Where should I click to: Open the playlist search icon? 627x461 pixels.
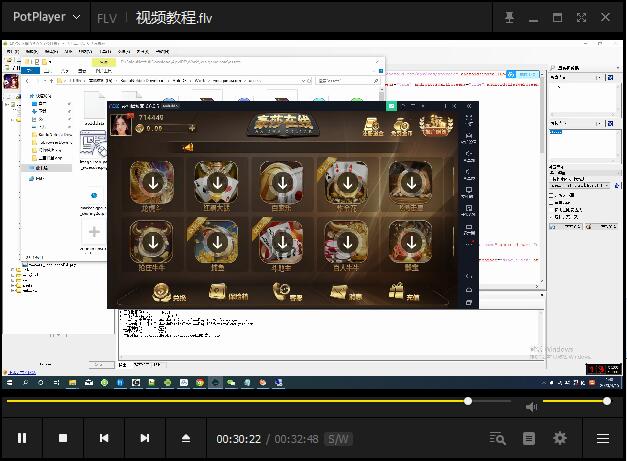coord(497,438)
